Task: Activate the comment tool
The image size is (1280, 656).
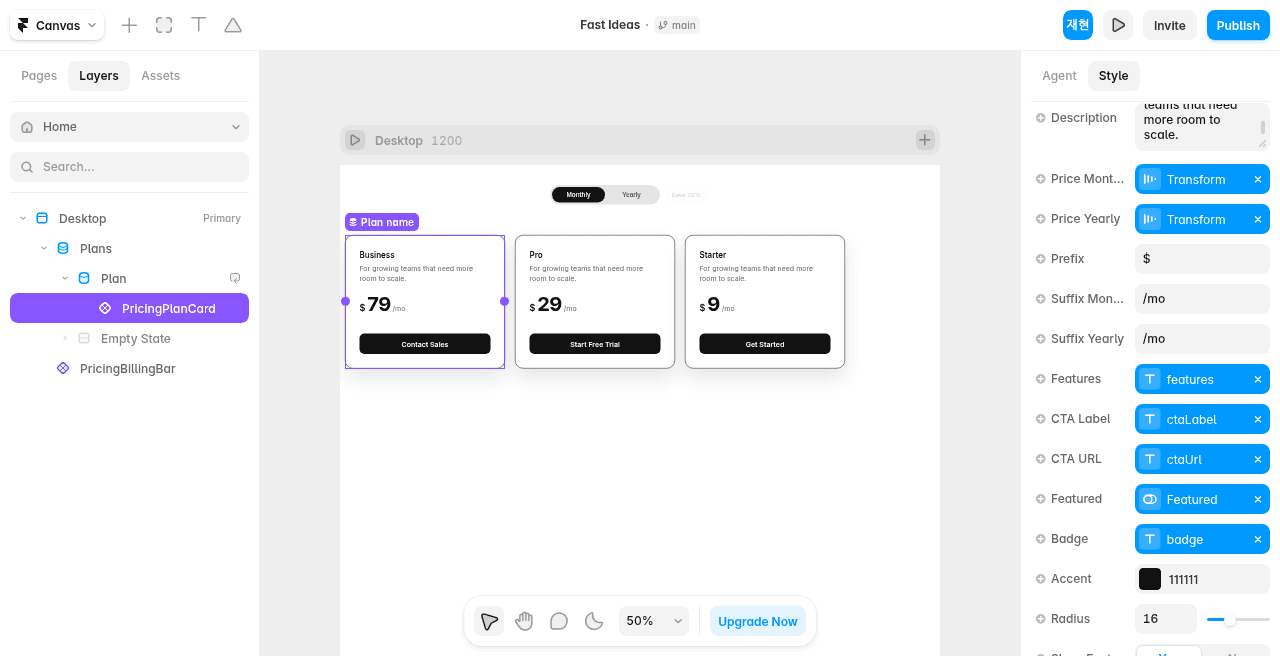Action: click(559, 621)
